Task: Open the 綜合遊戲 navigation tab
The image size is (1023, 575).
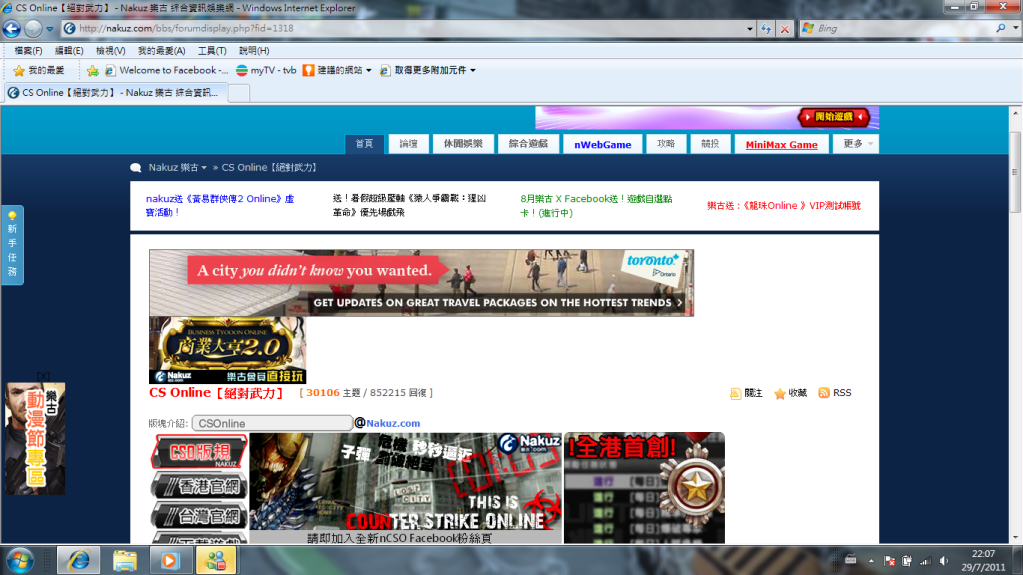Action: click(528, 144)
